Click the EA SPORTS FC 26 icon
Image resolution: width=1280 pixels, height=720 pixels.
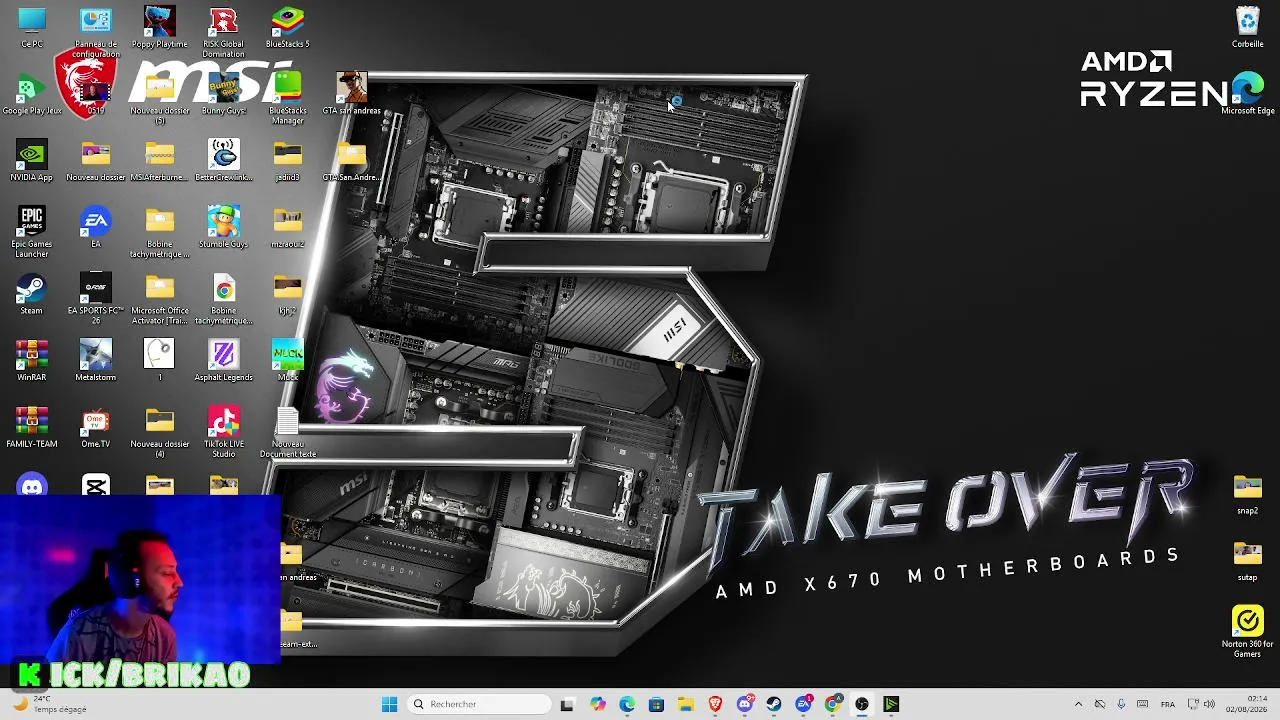[96, 299]
